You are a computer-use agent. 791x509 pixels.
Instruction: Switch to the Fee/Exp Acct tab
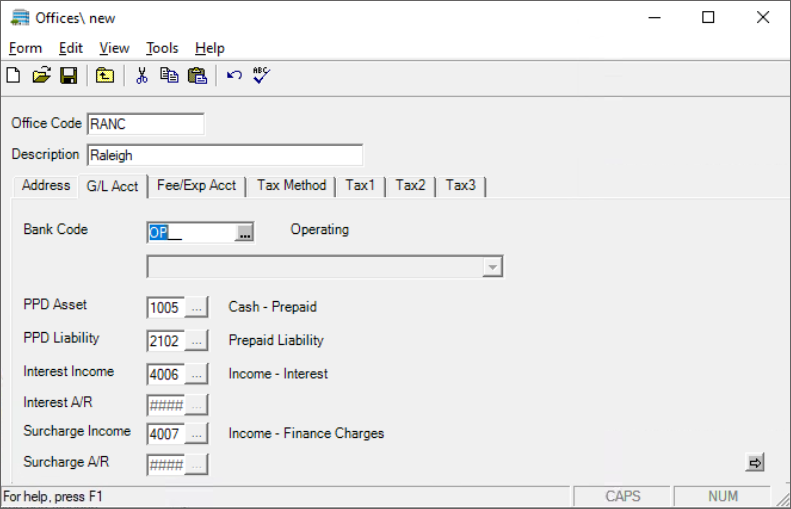click(x=197, y=186)
